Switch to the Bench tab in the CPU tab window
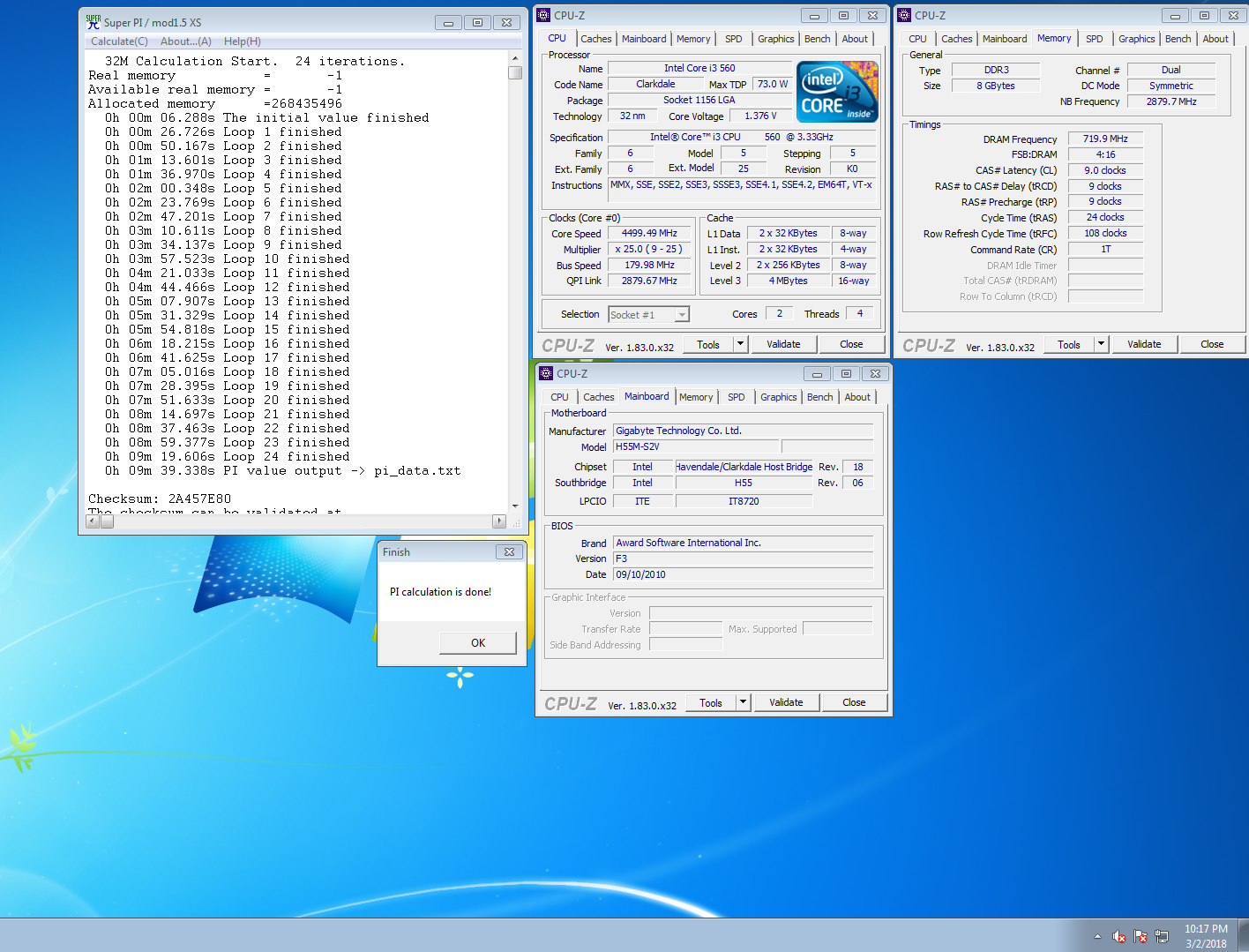 (818, 39)
